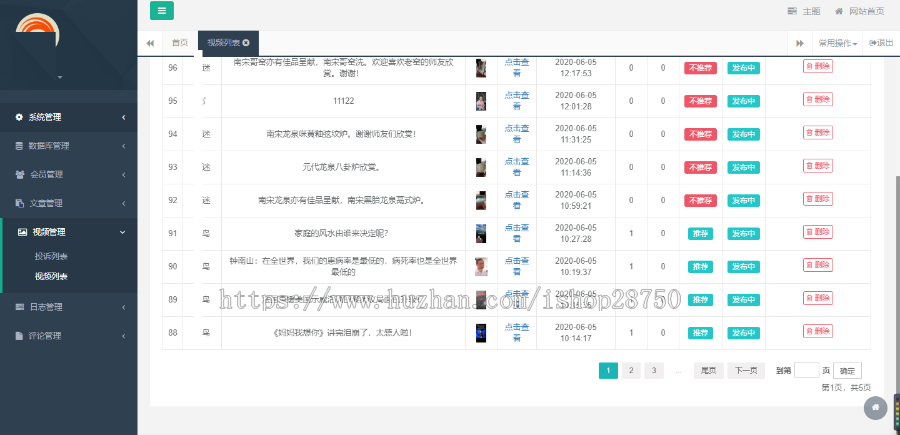Click the 退出 logout button
The image size is (900, 435).
tap(882, 43)
